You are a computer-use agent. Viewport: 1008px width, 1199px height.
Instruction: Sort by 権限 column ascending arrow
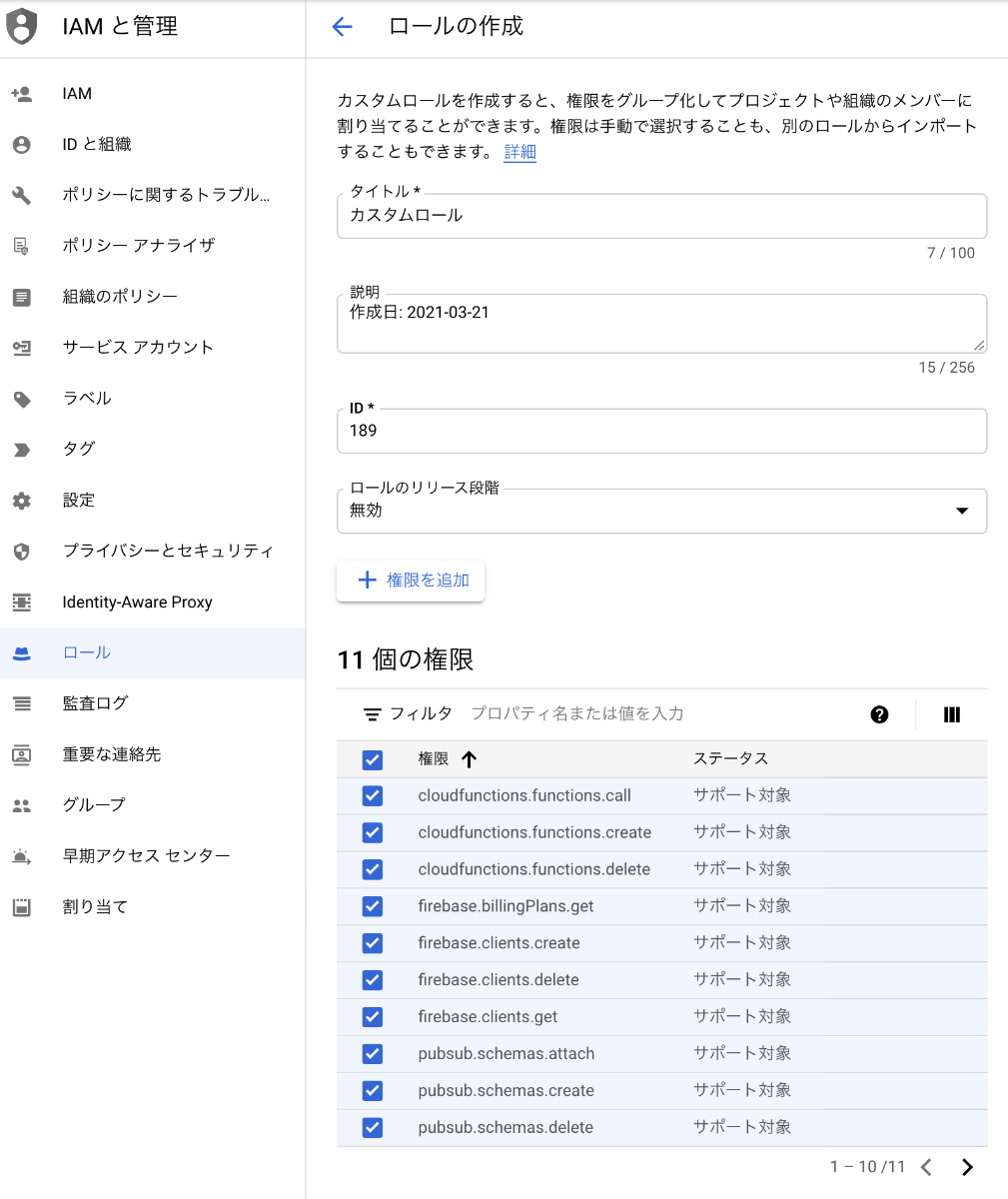point(469,759)
